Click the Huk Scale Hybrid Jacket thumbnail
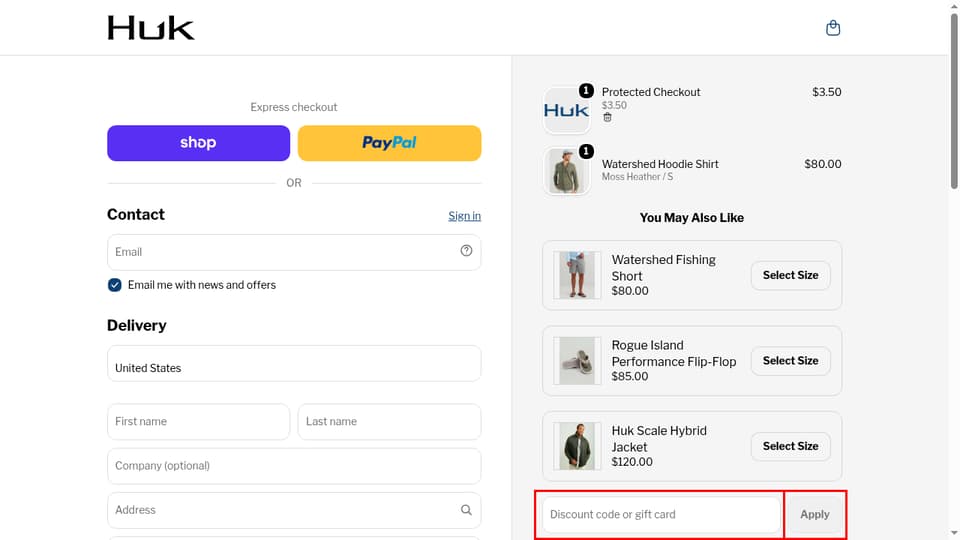Viewport: 960px width, 540px height. [x=577, y=446]
